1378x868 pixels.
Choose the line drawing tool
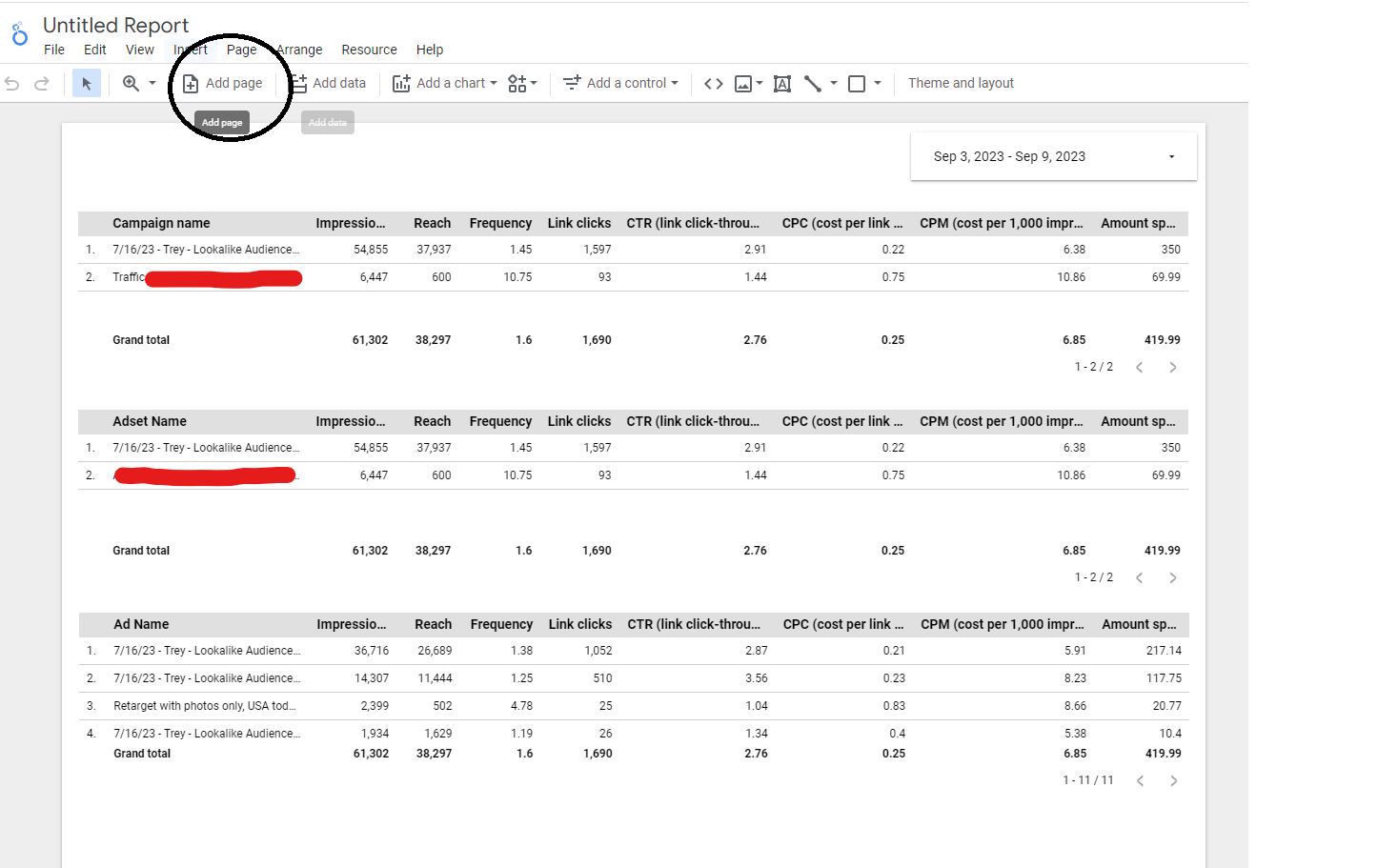pyautogui.click(x=813, y=84)
